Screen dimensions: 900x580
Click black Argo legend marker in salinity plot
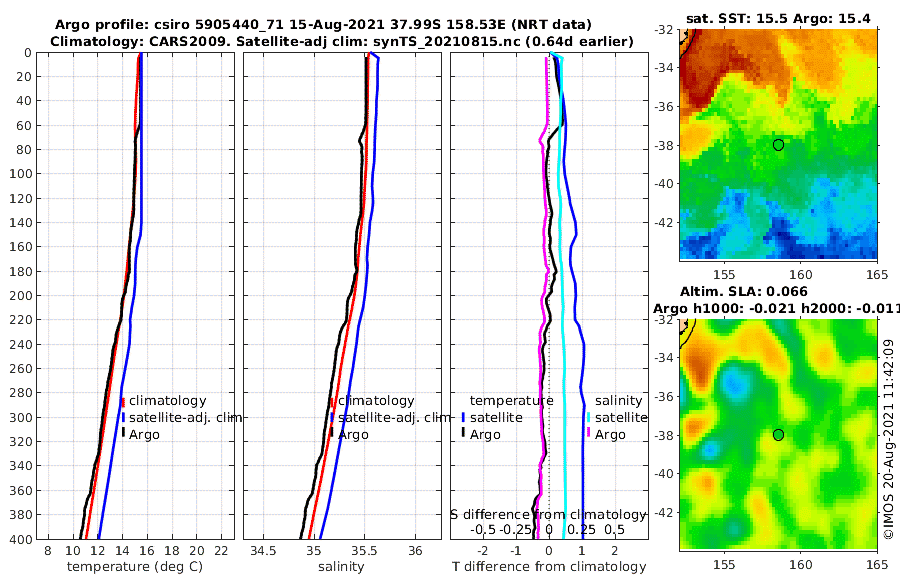pos(331,434)
